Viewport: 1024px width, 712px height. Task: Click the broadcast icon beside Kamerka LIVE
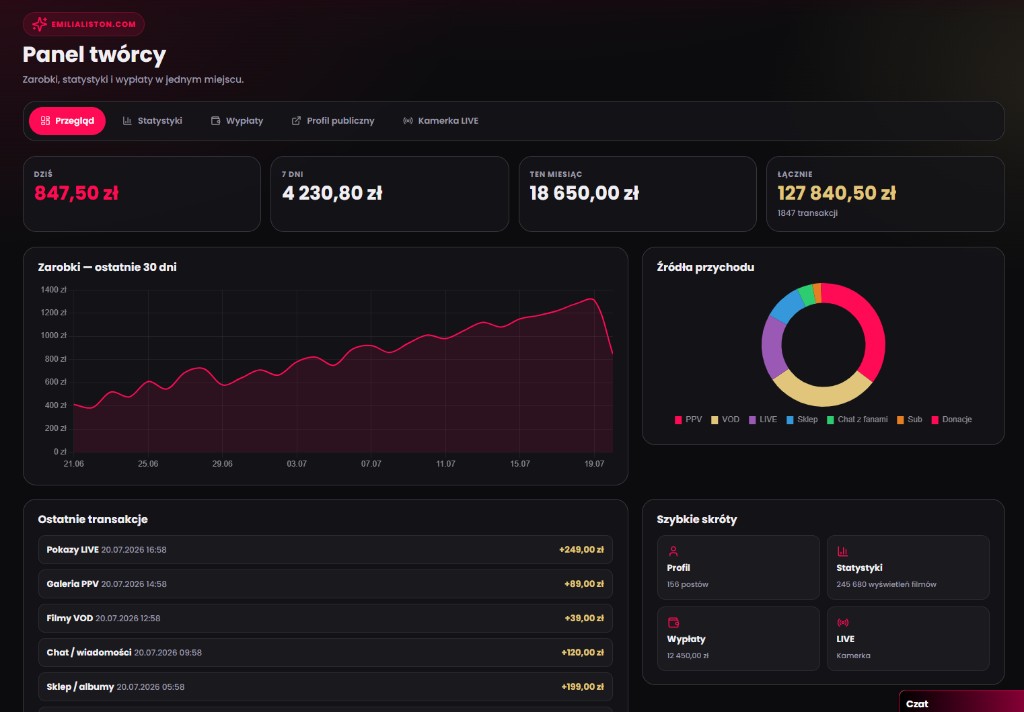tap(408, 121)
